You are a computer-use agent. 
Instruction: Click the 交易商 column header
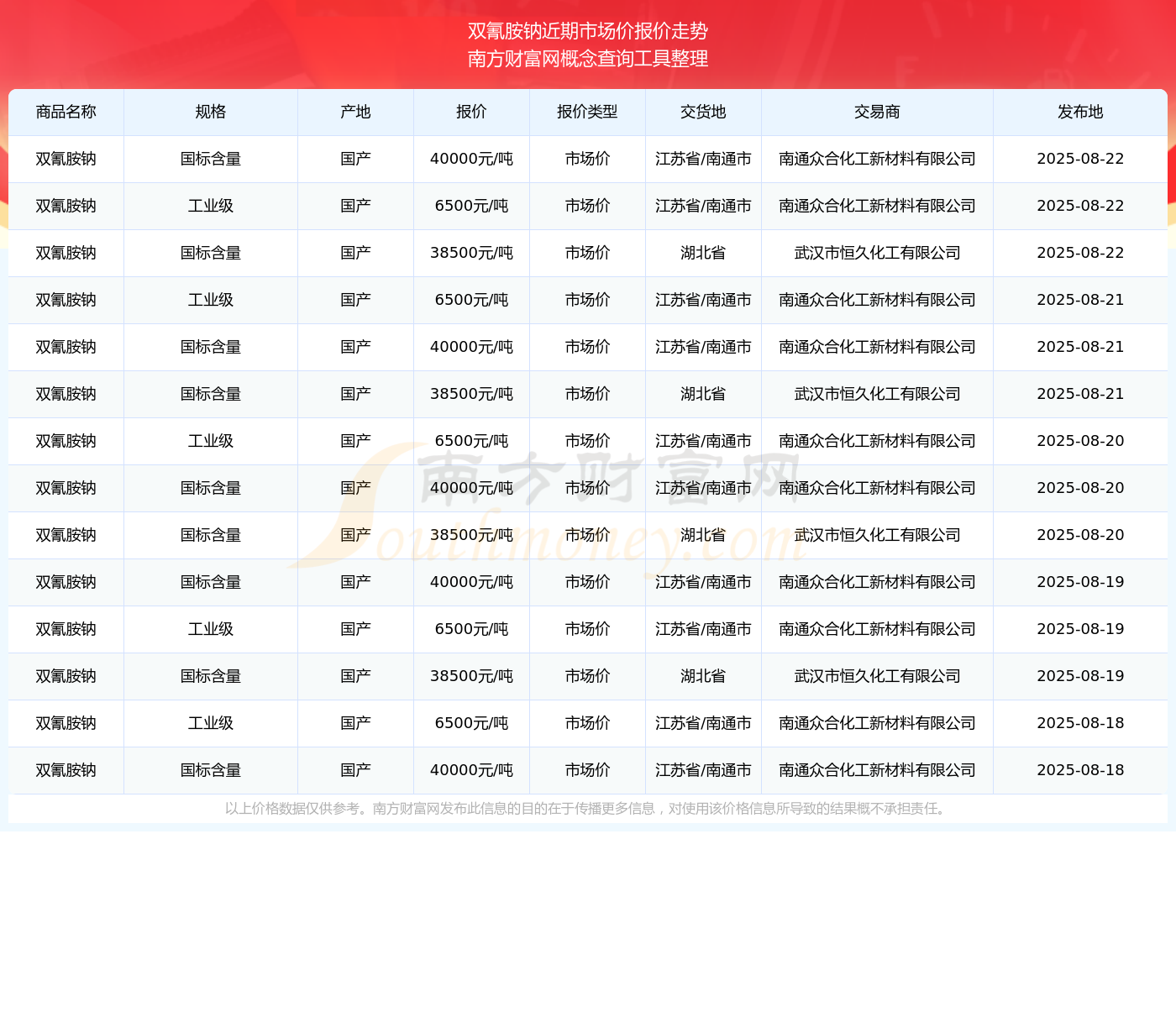point(877,112)
